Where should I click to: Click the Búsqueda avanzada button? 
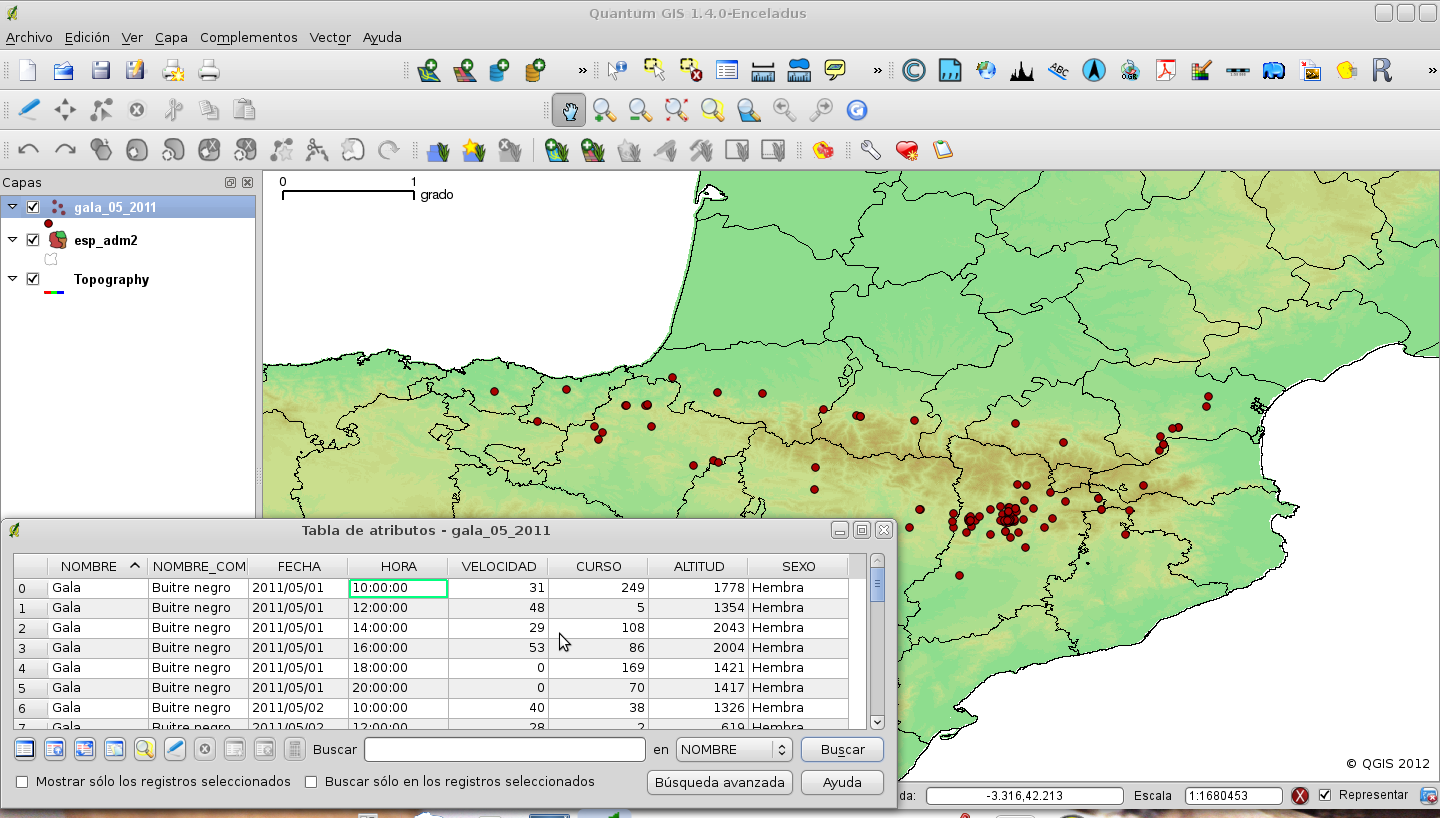click(720, 782)
